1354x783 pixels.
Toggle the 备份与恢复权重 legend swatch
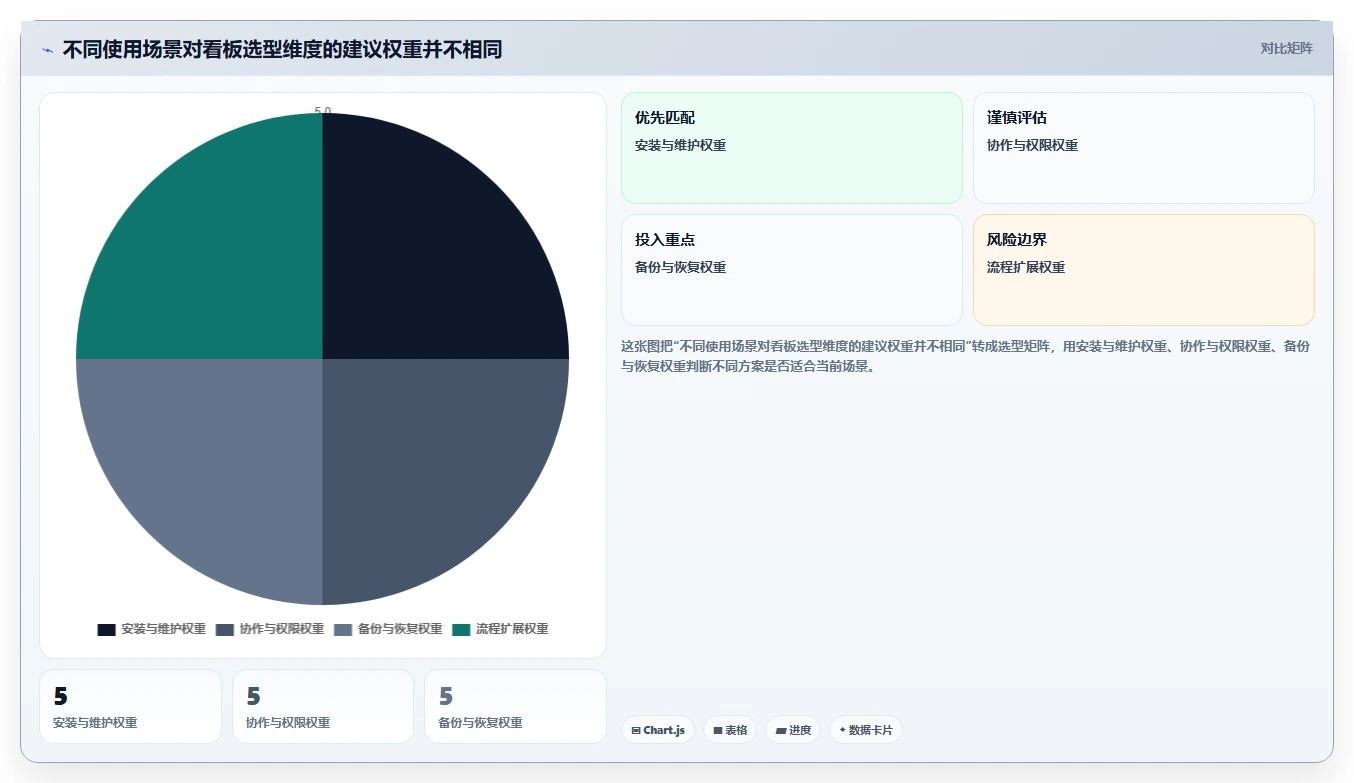tap(343, 629)
